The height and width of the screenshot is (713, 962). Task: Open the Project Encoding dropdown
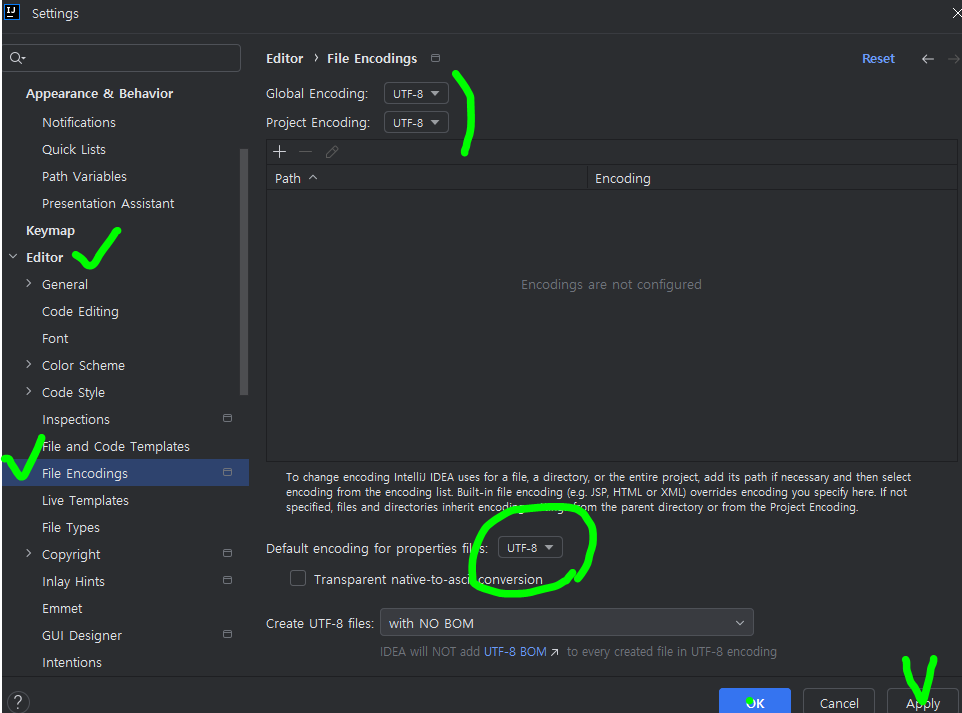coord(416,122)
